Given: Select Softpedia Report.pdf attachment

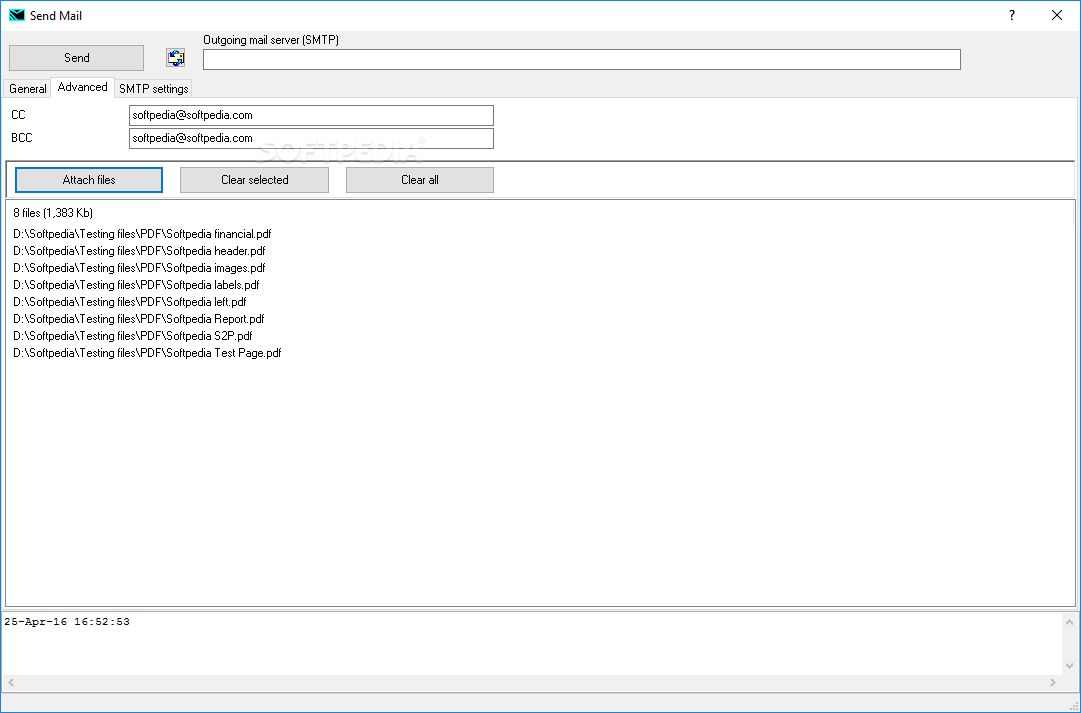Looking at the screenshot, I should click(139, 319).
